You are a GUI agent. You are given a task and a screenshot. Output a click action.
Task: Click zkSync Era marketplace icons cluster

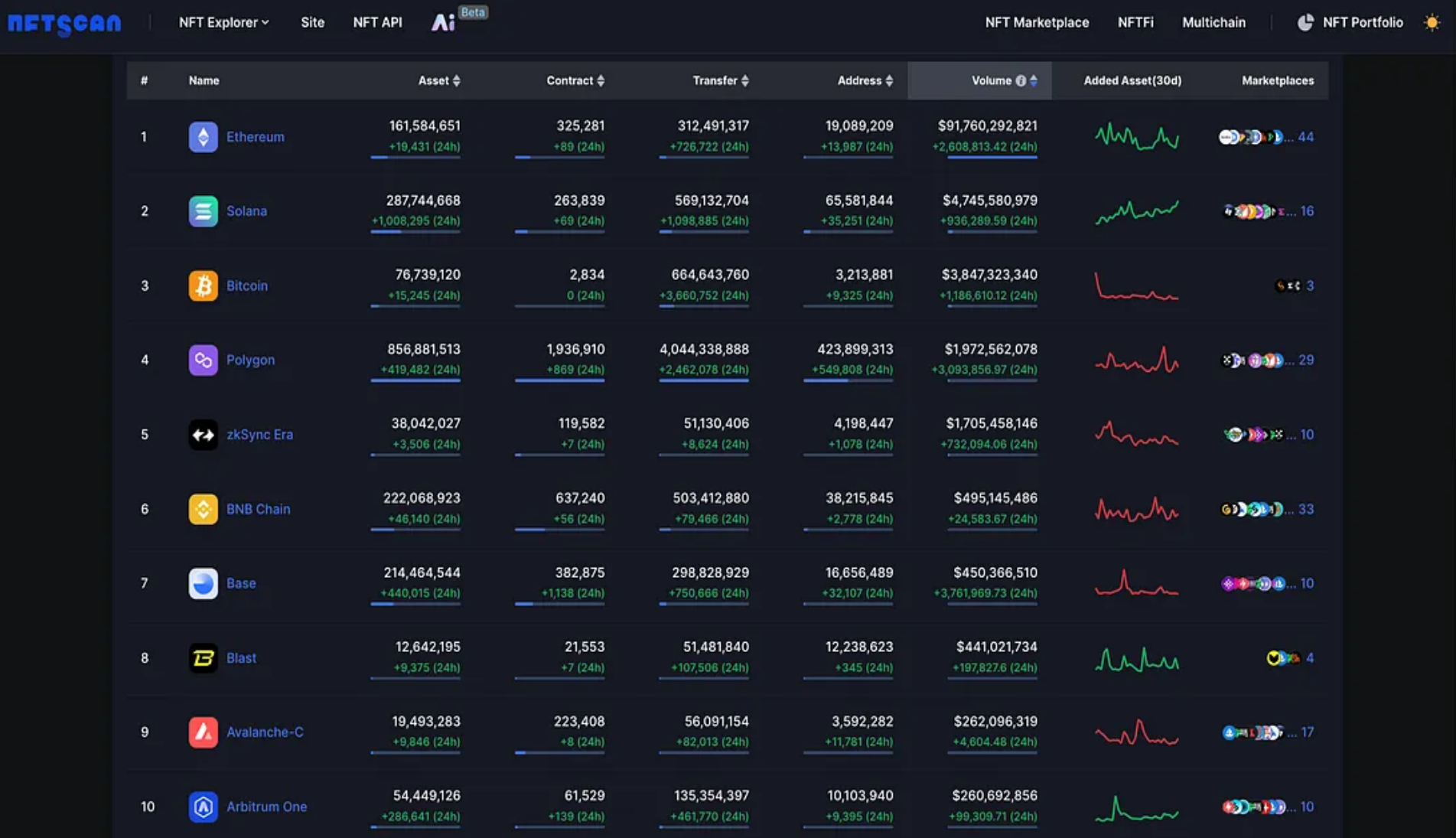[1254, 435]
